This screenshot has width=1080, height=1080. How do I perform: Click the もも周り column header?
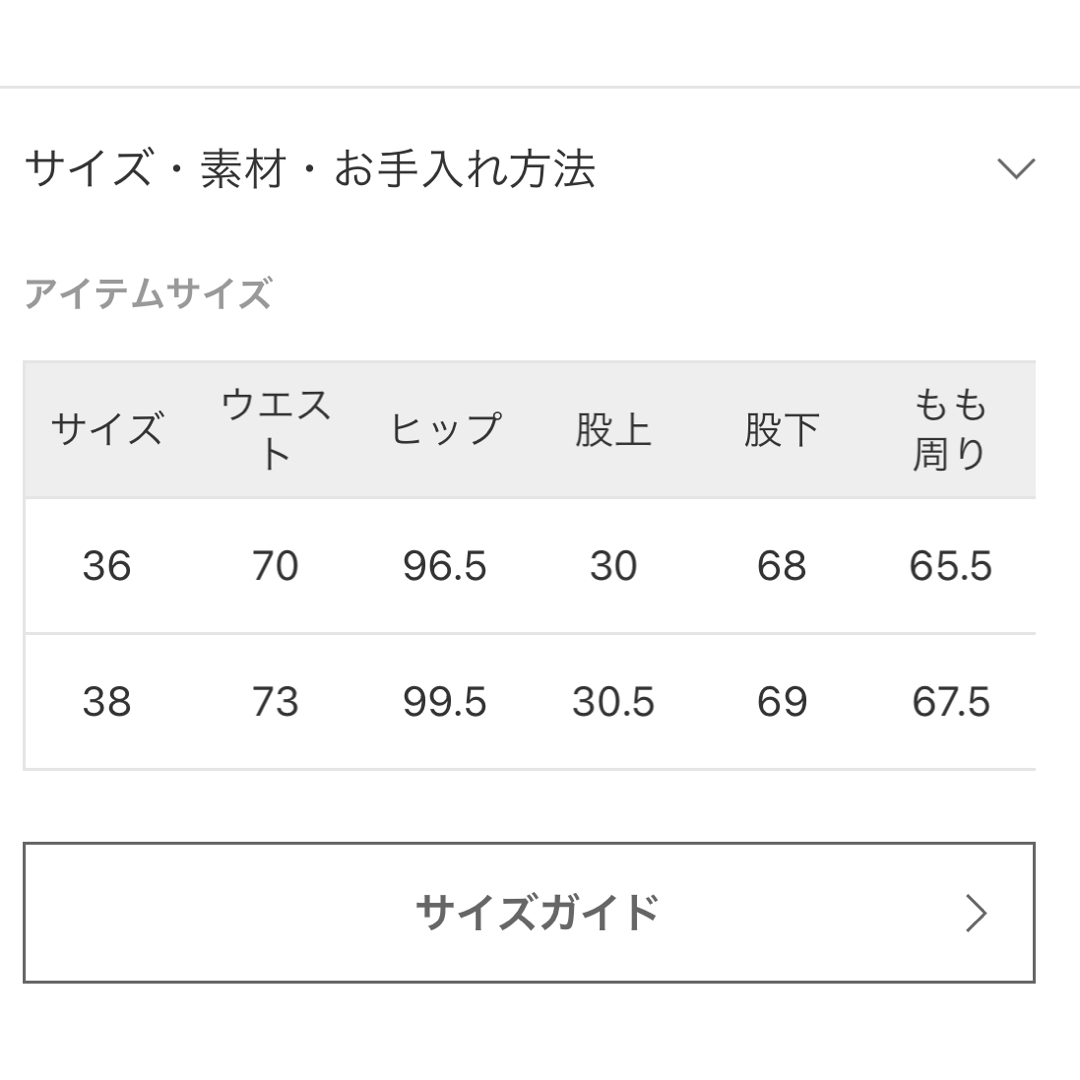(x=951, y=429)
